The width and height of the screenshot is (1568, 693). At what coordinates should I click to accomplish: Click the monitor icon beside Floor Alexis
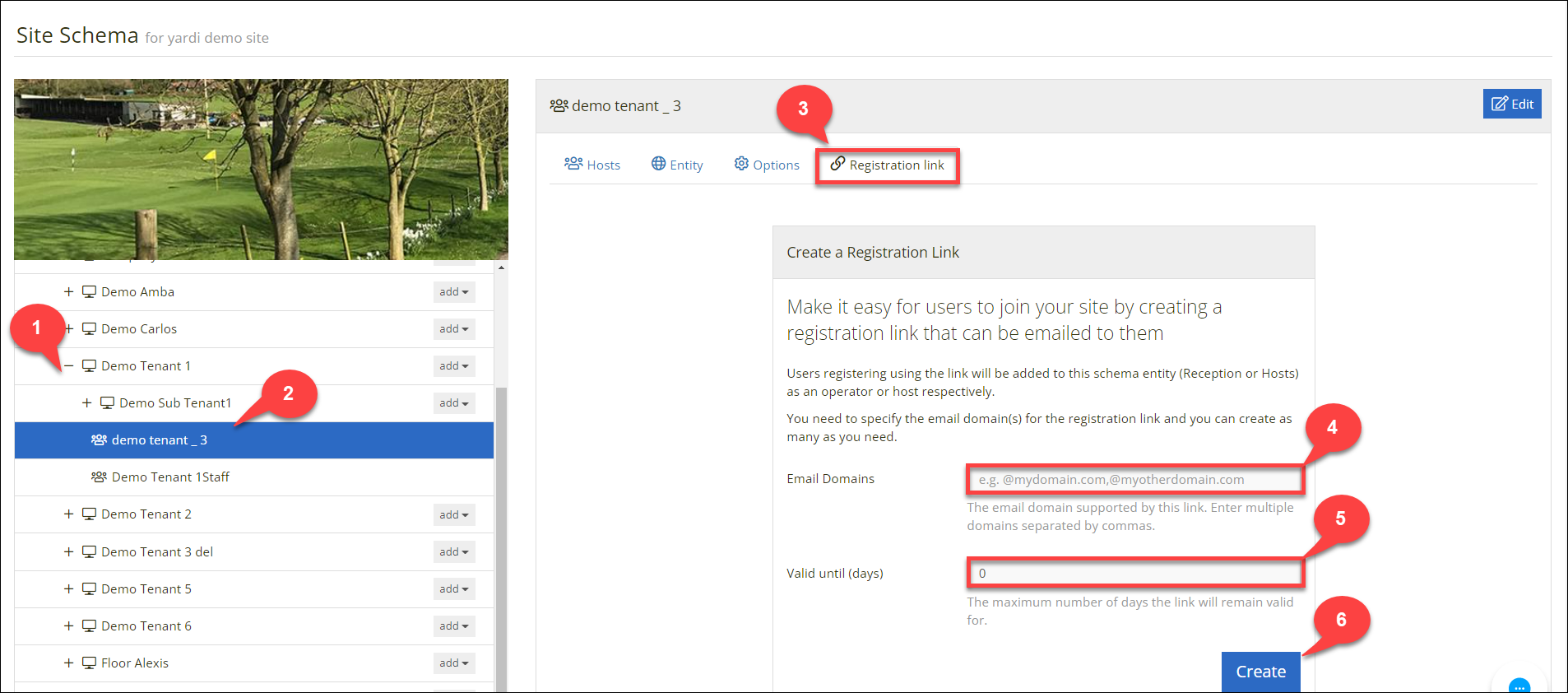click(x=90, y=663)
